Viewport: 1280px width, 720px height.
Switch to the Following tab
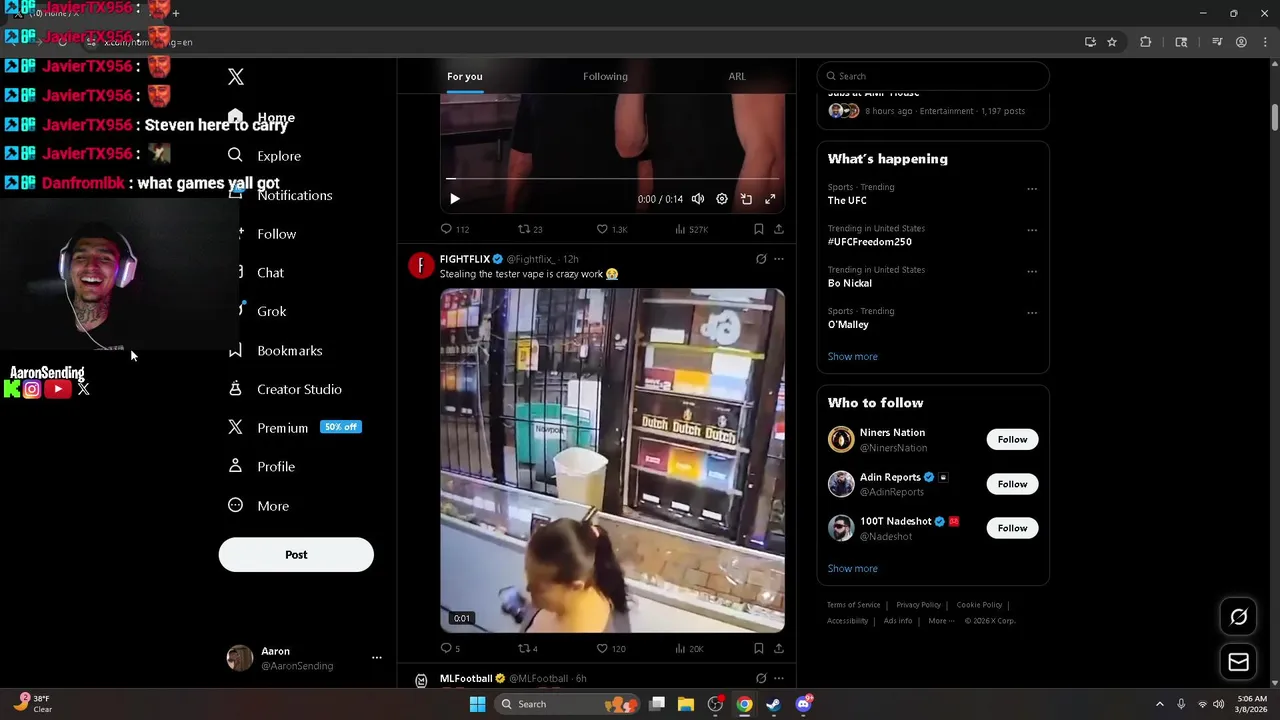(605, 76)
